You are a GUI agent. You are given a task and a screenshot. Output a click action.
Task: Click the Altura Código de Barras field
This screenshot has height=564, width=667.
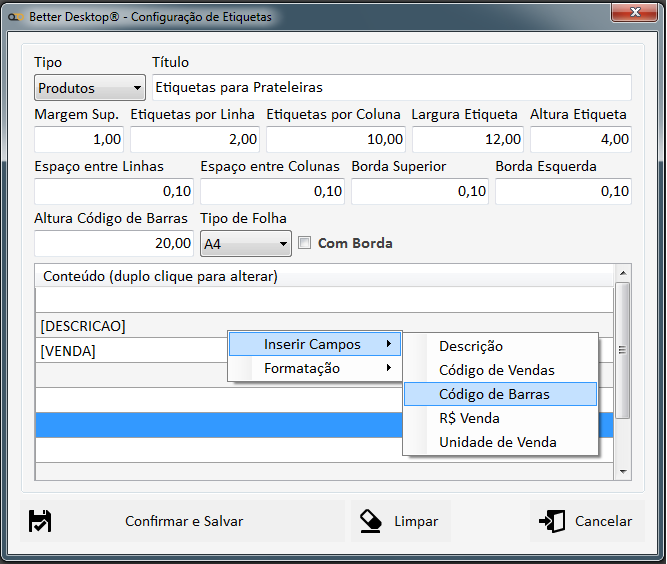pos(114,243)
